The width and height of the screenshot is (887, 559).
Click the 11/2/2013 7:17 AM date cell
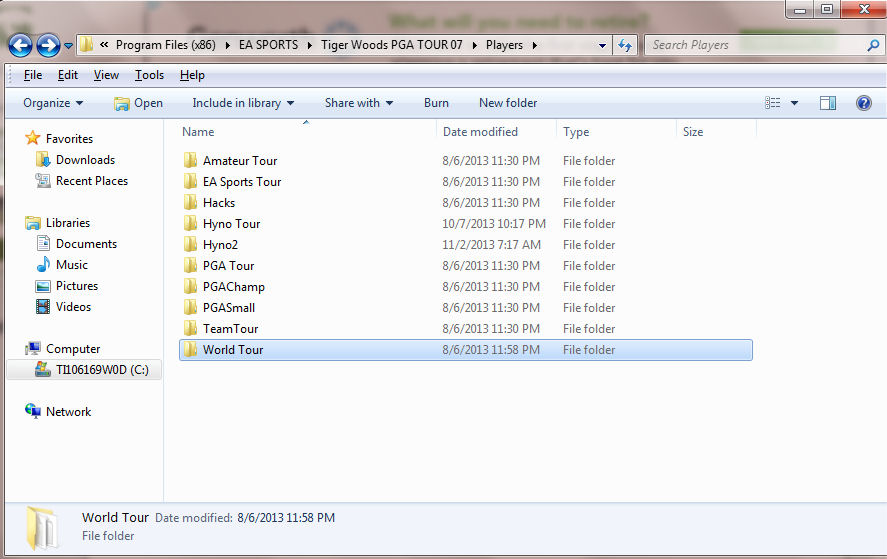[492, 244]
